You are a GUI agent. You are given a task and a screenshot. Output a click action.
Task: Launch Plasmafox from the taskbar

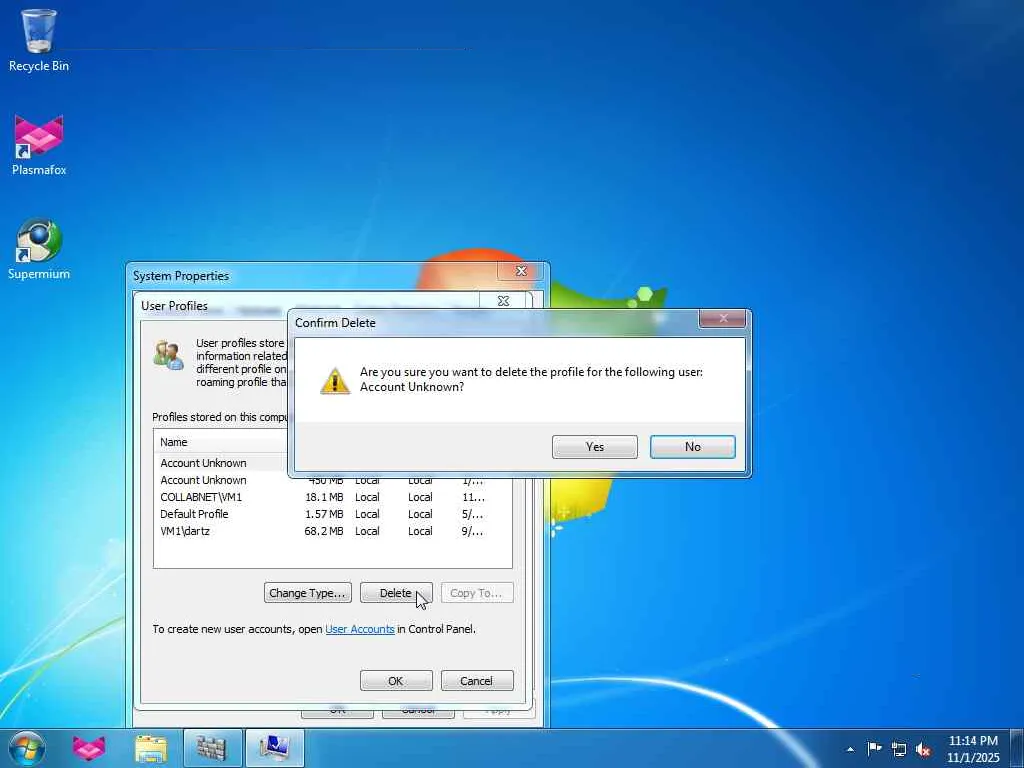[x=89, y=748]
